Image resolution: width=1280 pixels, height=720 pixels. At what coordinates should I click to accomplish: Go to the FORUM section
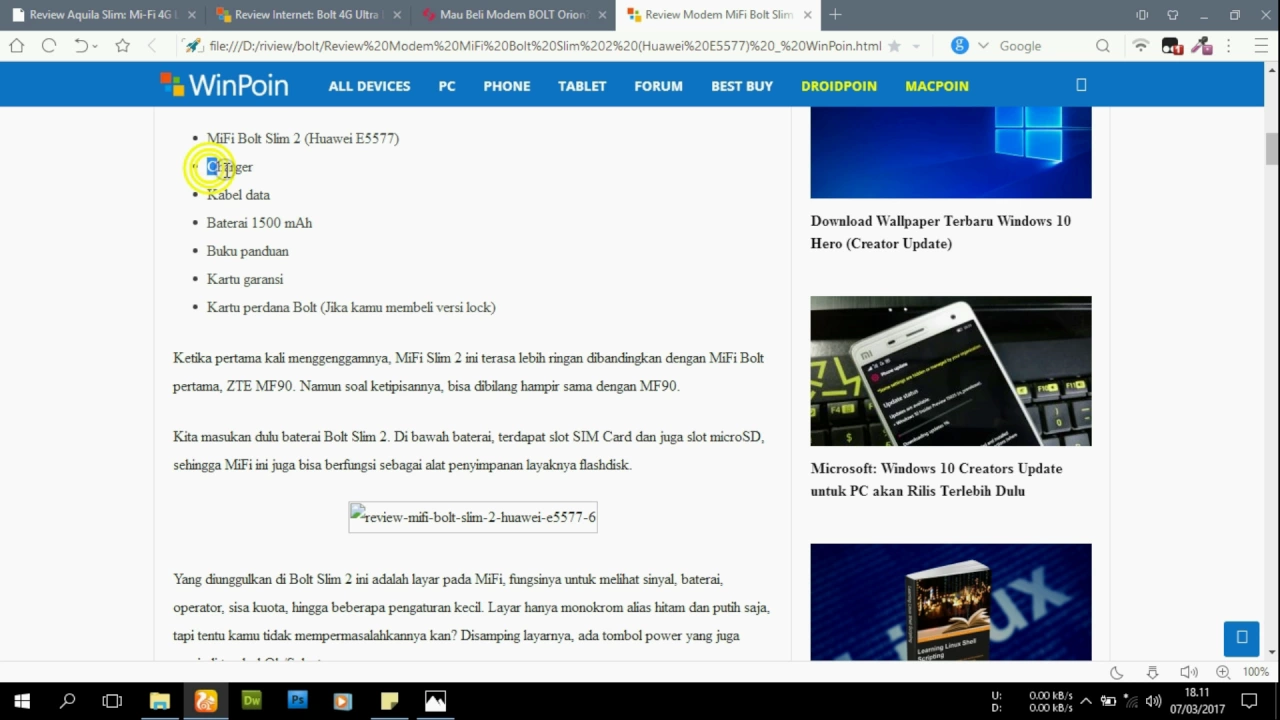pyautogui.click(x=658, y=86)
